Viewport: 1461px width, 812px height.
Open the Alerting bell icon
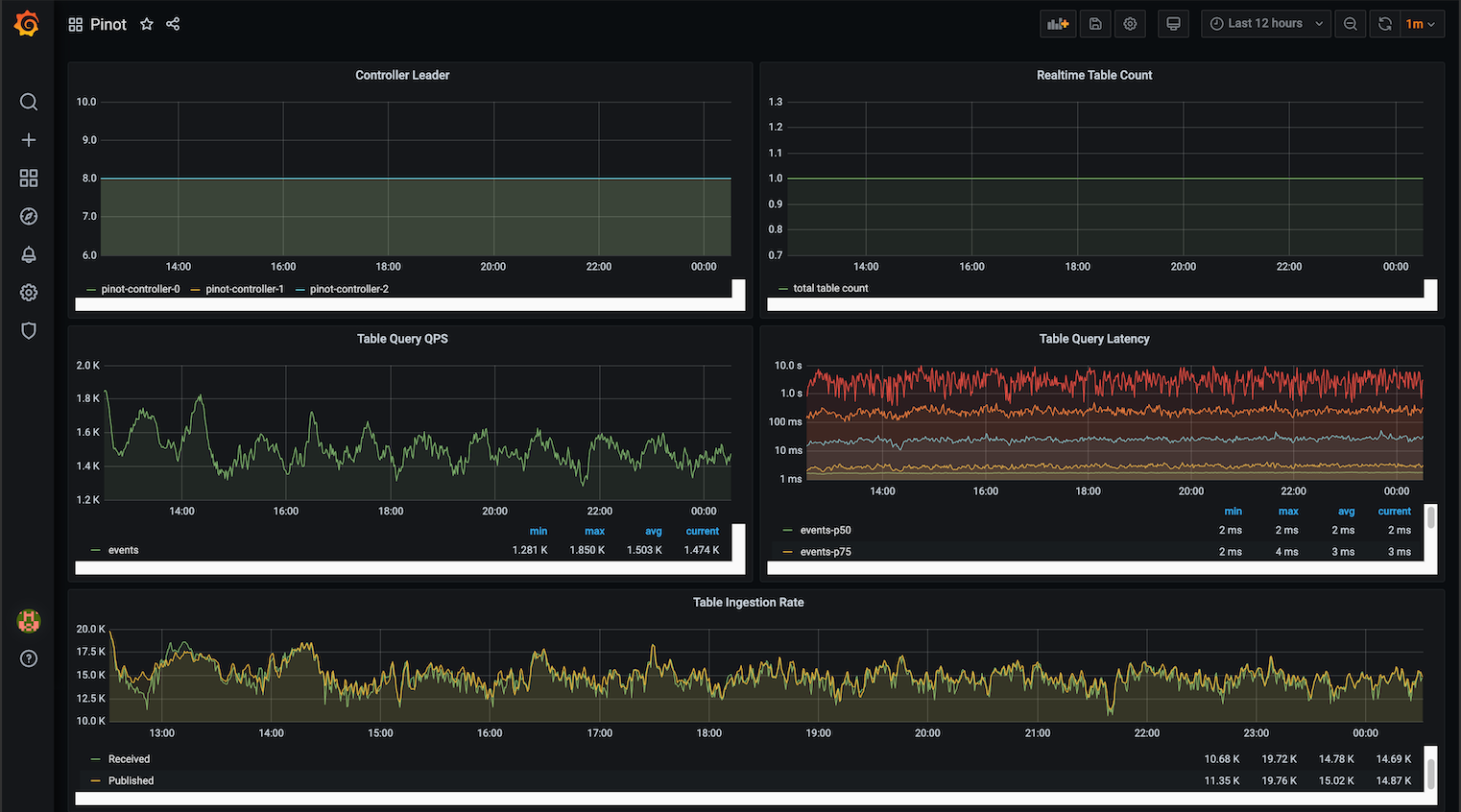click(x=29, y=254)
